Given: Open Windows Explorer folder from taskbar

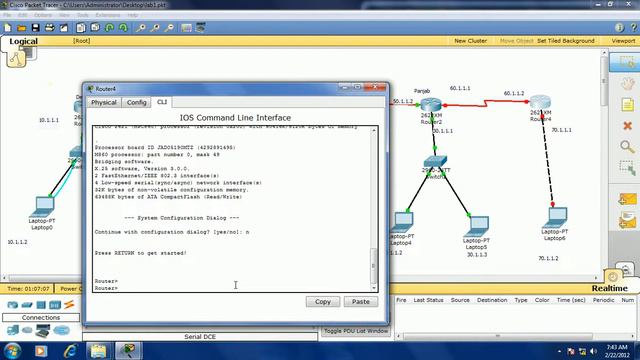Looking at the screenshot, I should pos(98,351).
